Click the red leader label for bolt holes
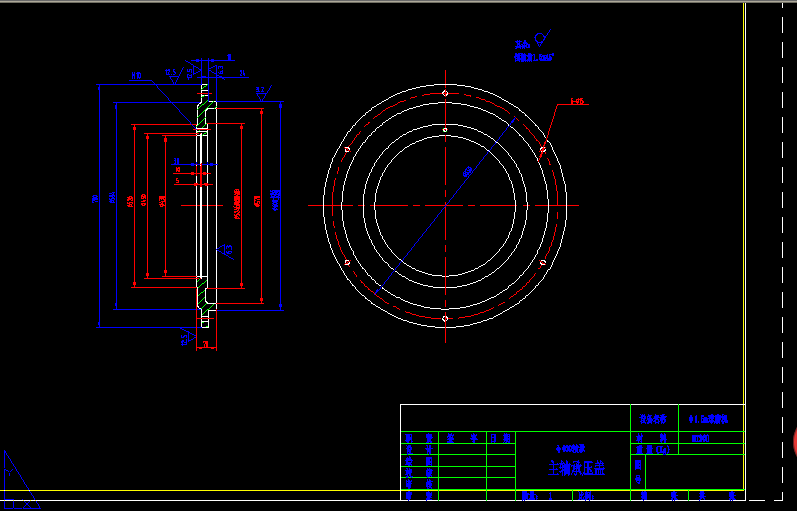Viewport: 797px width, 511px height. (x=577, y=101)
